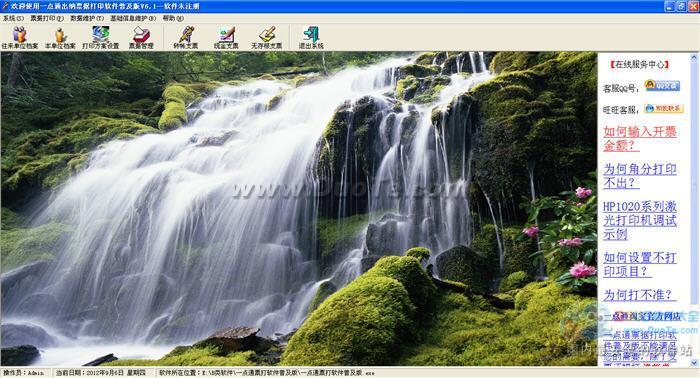
Task: Click the QQ customer service button
Action: click(x=662, y=86)
